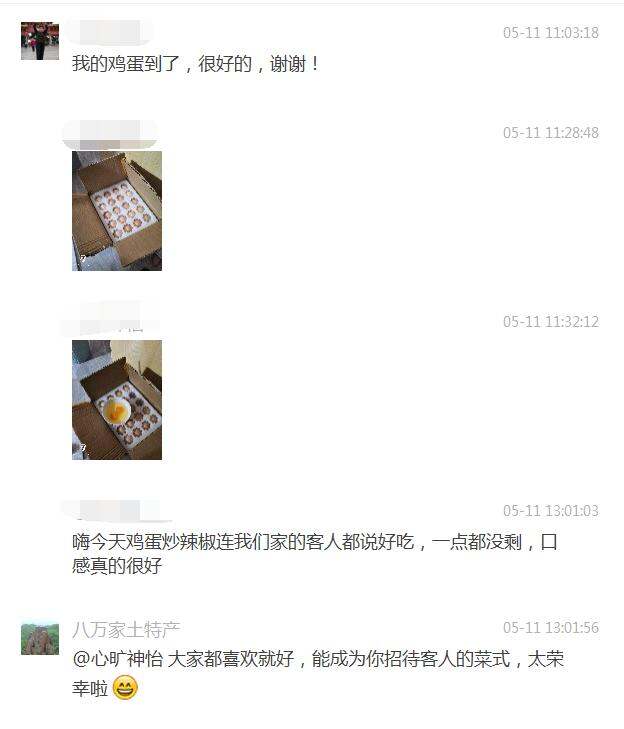The width and height of the screenshot is (624, 729).
Task: Click the 八万家土特产 sender name
Action: tap(126, 630)
